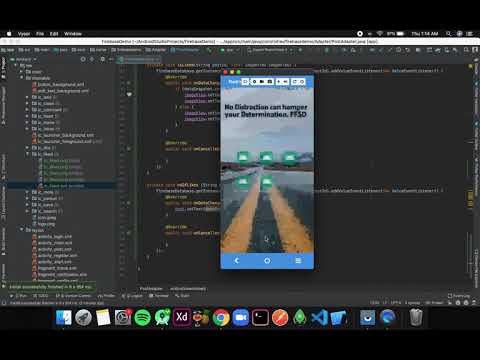
Task: Open the Edit menu
Action: 54,34
